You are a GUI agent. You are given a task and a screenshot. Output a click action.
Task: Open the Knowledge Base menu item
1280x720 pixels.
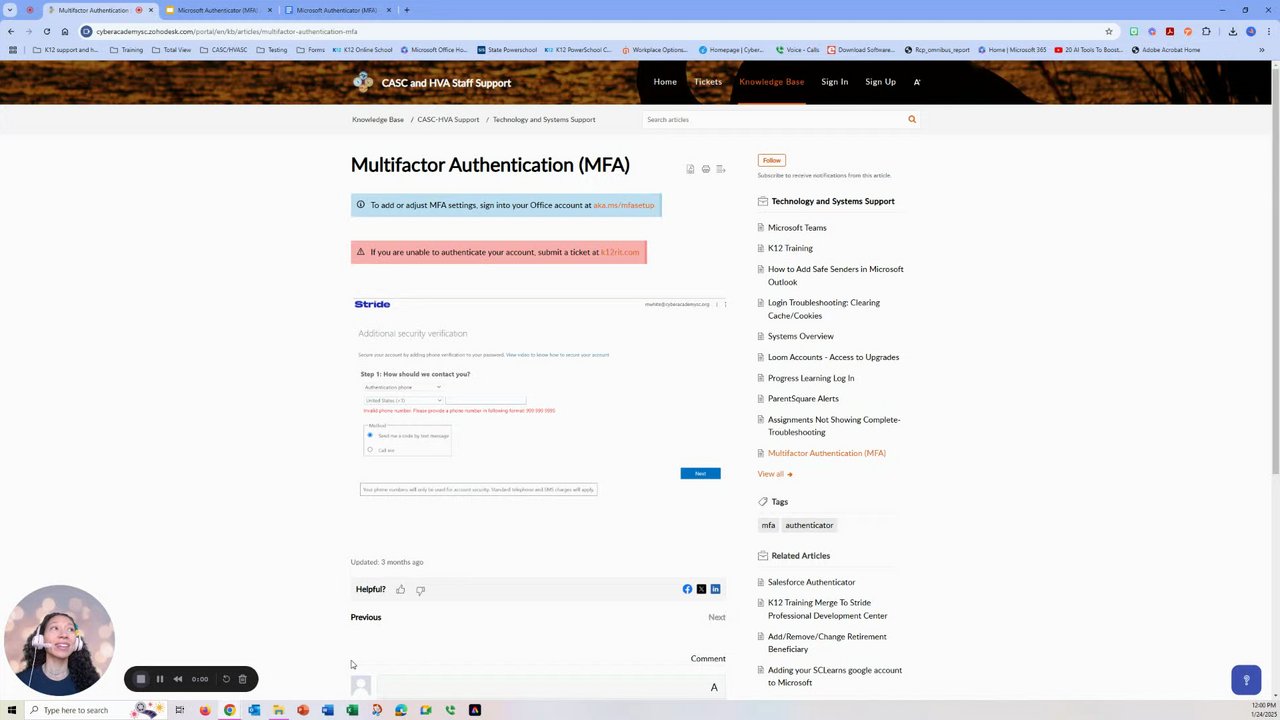(771, 82)
